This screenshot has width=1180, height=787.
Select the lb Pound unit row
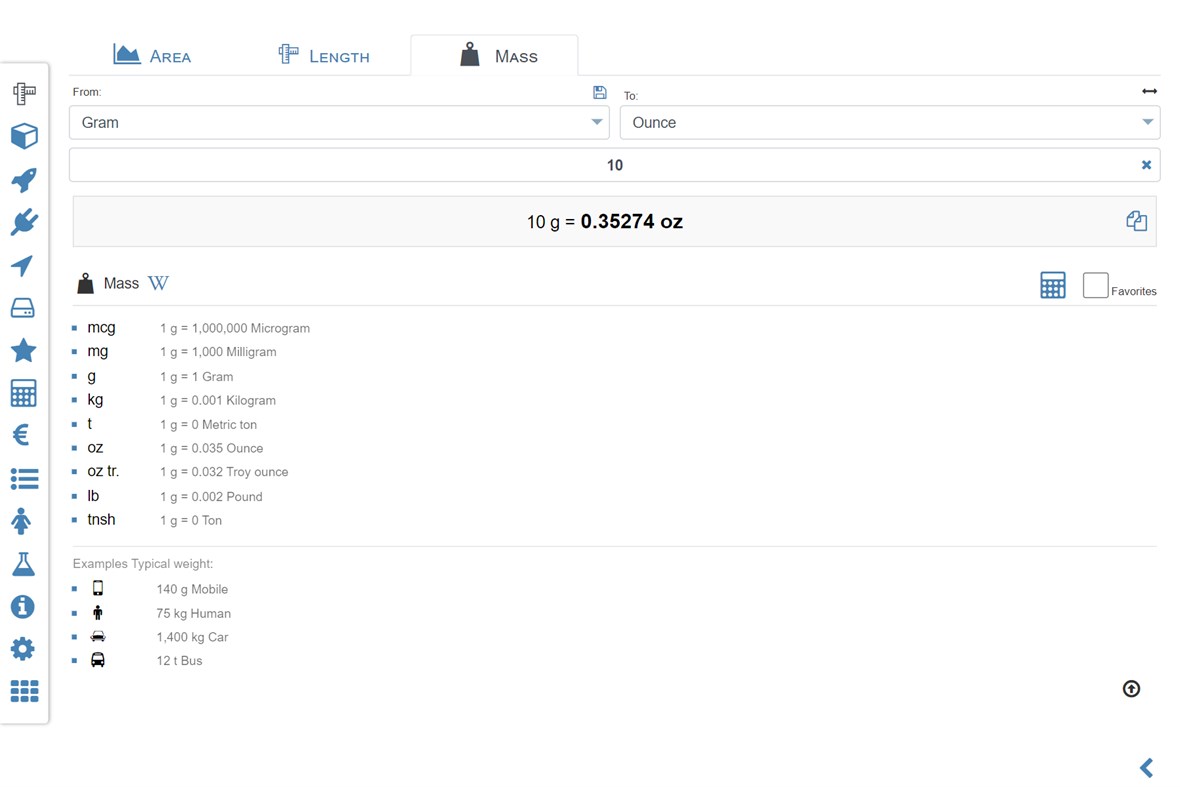168,497
